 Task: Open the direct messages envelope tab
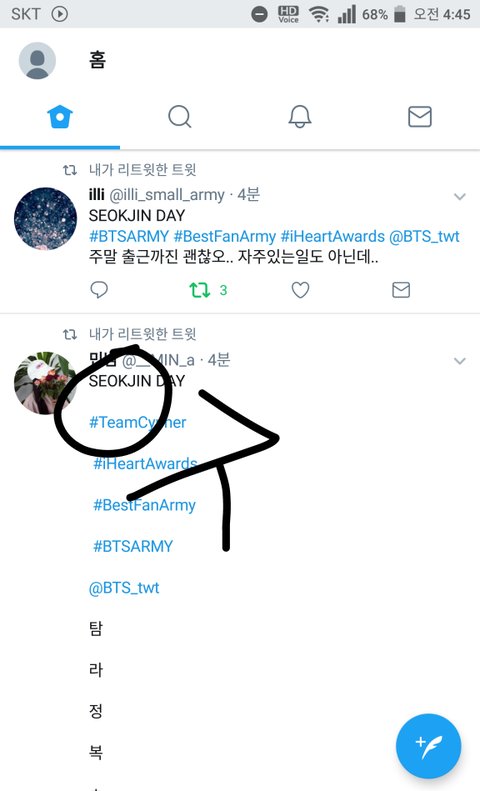tap(419, 117)
